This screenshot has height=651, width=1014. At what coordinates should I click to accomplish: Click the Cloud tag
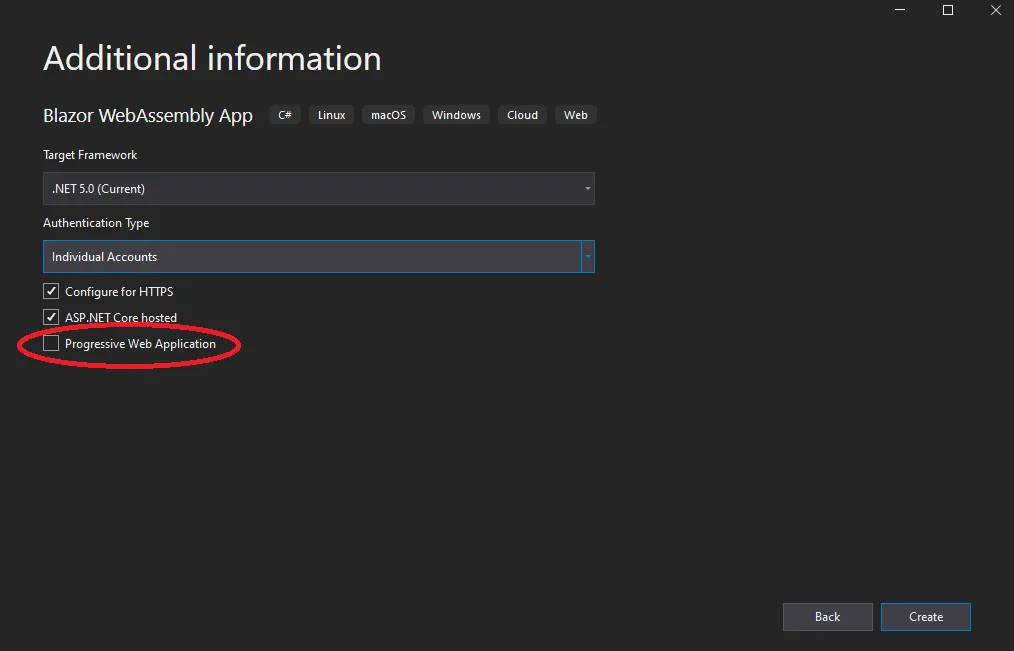pos(523,115)
